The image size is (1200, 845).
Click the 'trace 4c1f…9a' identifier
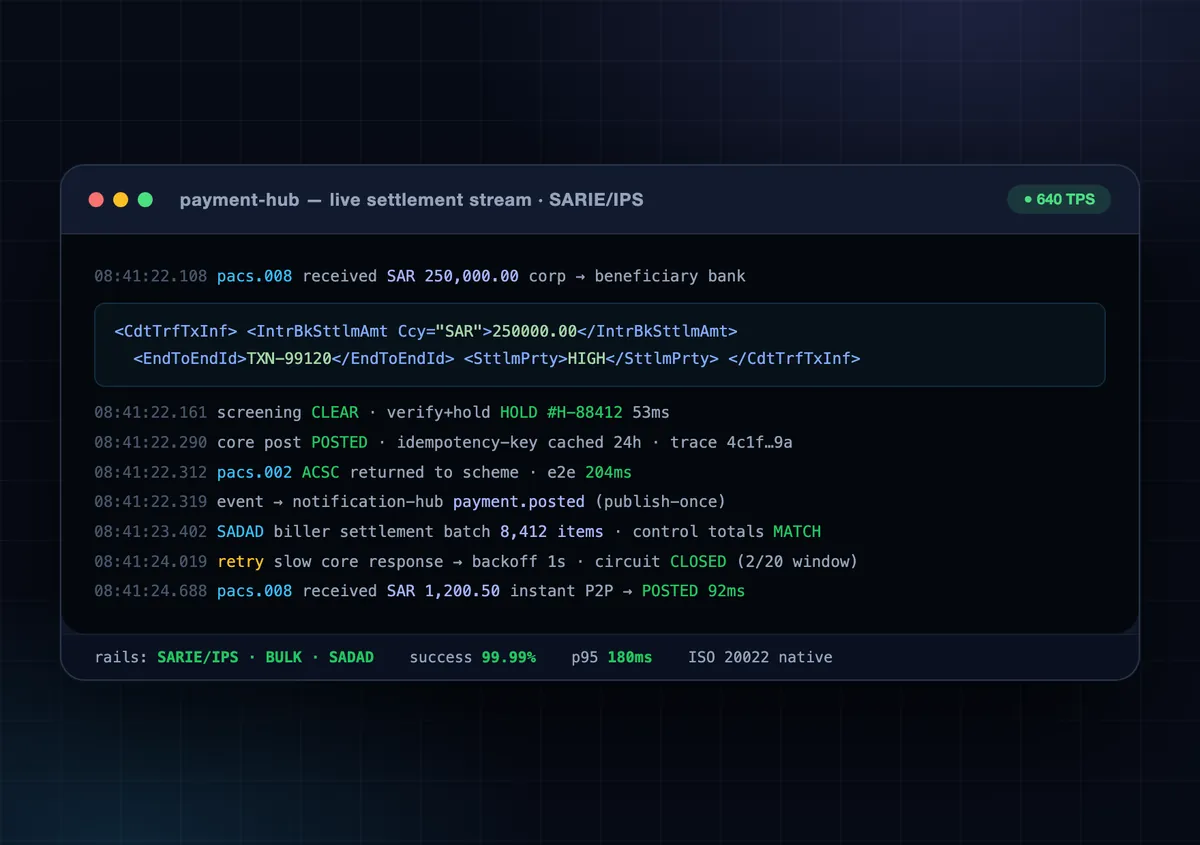coord(732,442)
